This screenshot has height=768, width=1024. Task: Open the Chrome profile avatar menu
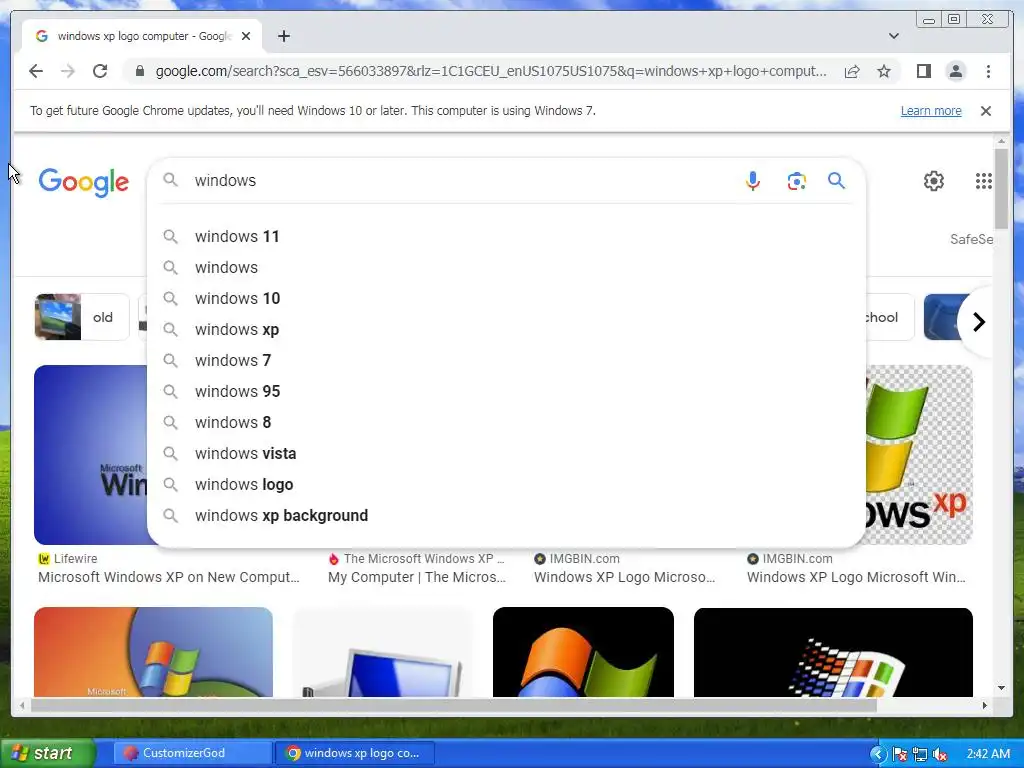point(955,71)
